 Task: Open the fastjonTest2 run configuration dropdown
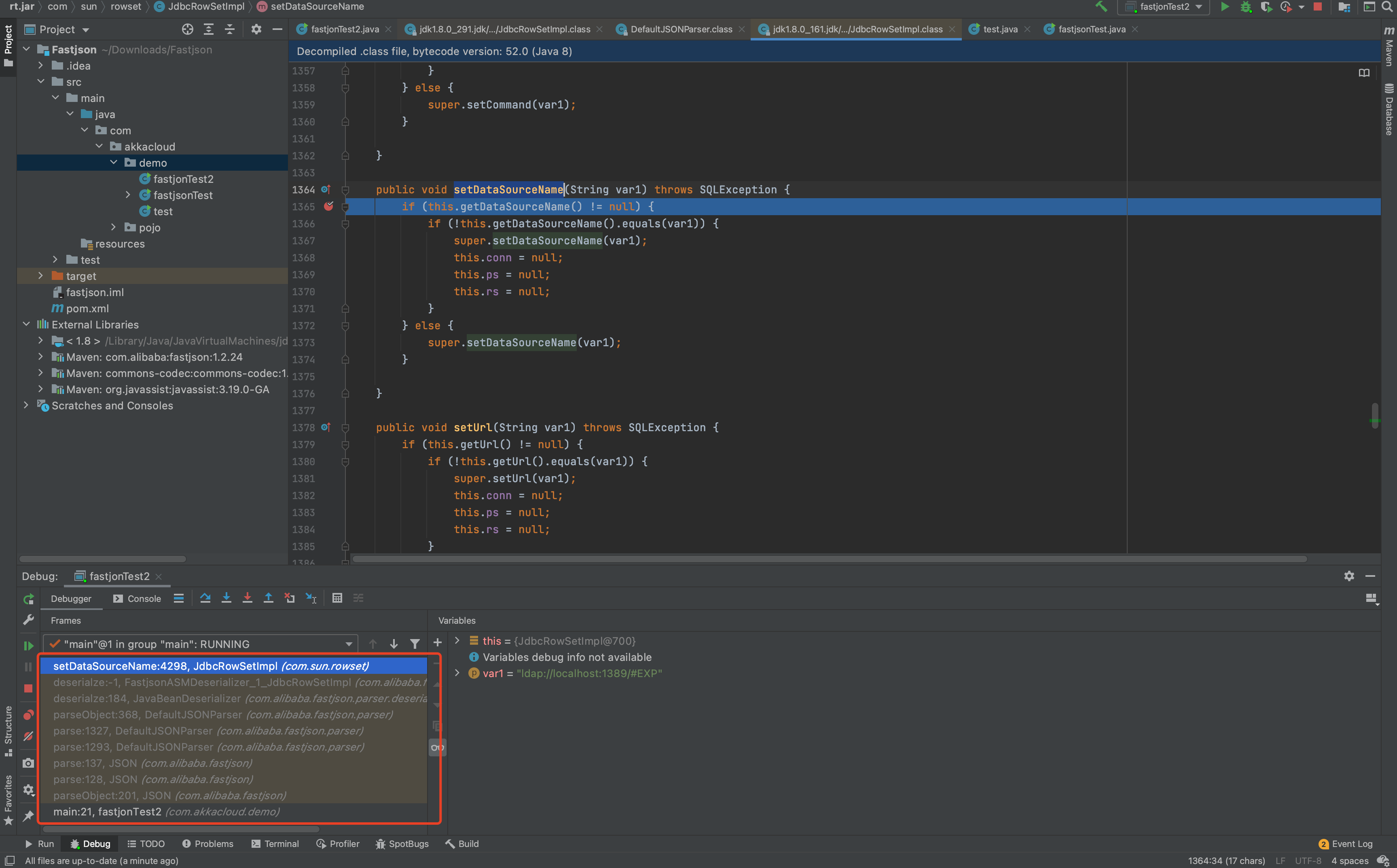click(x=1163, y=7)
